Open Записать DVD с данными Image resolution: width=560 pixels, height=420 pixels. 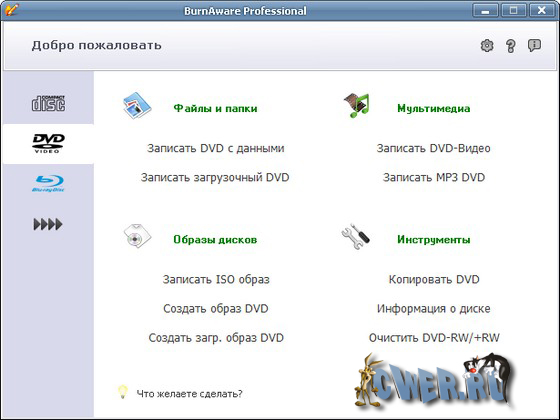click(216, 148)
